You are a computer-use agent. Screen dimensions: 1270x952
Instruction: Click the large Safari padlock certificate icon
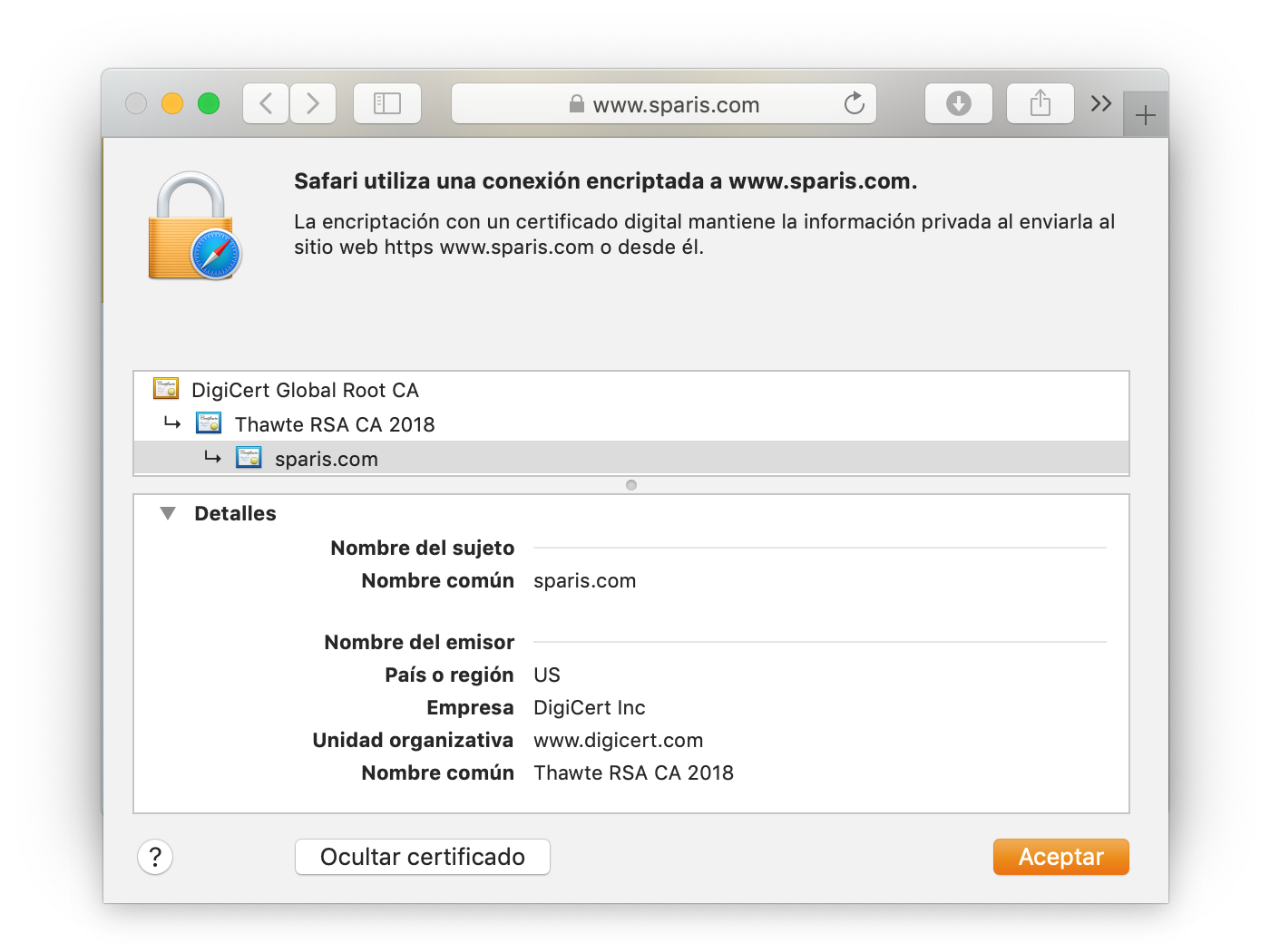(x=194, y=226)
